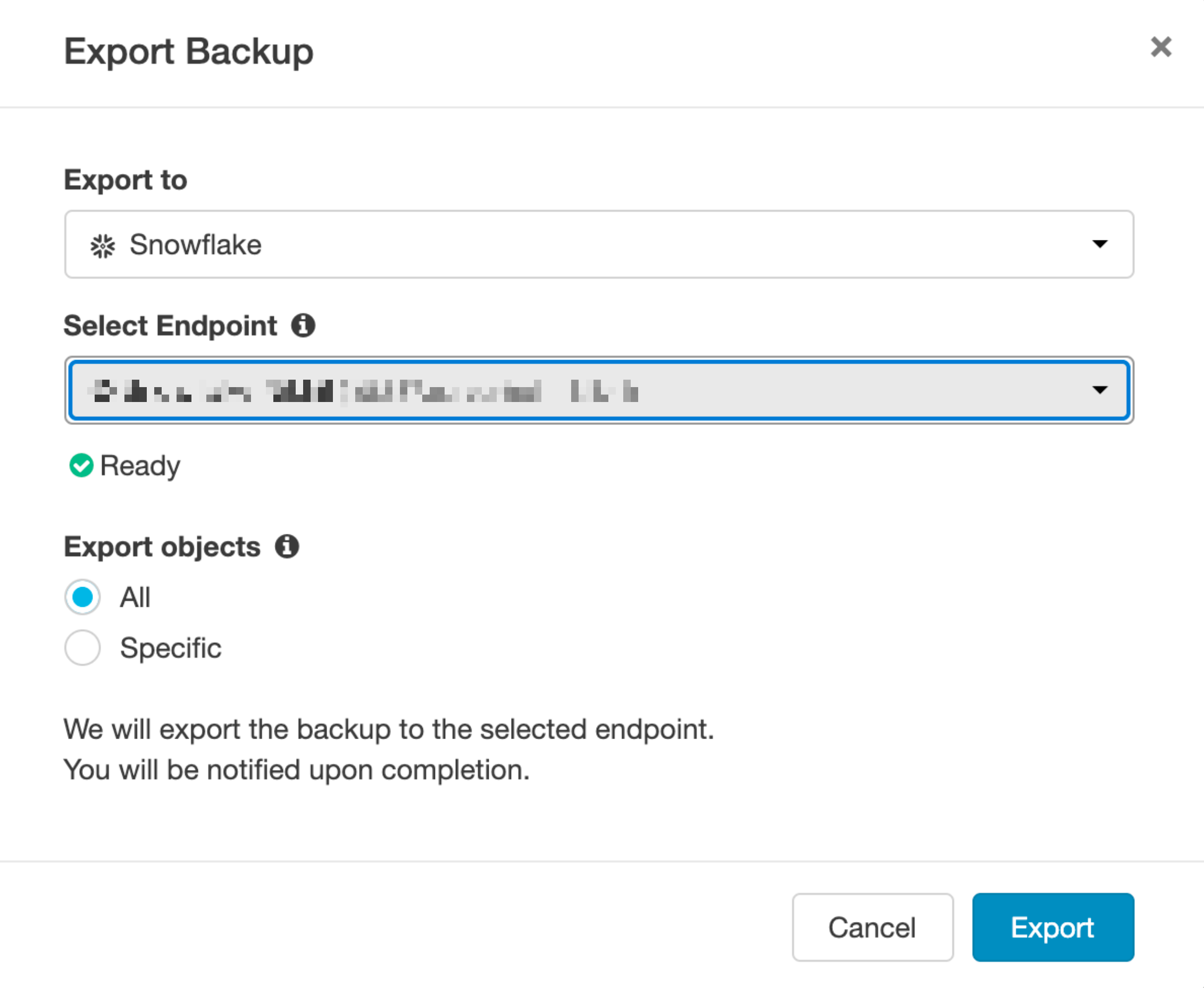
Task: Click the Select Endpoint label text
Action: tap(170, 325)
